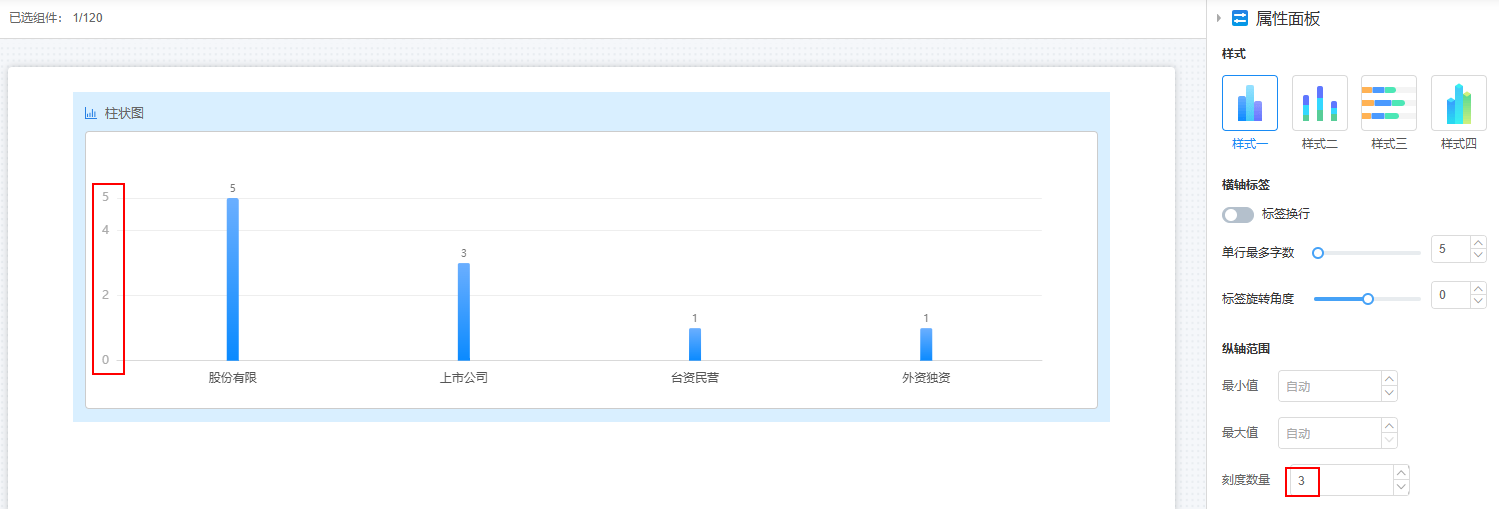1499x509 pixels.
Task: Decrease 最小值 with down arrow
Action: click(x=1389, y=393)
